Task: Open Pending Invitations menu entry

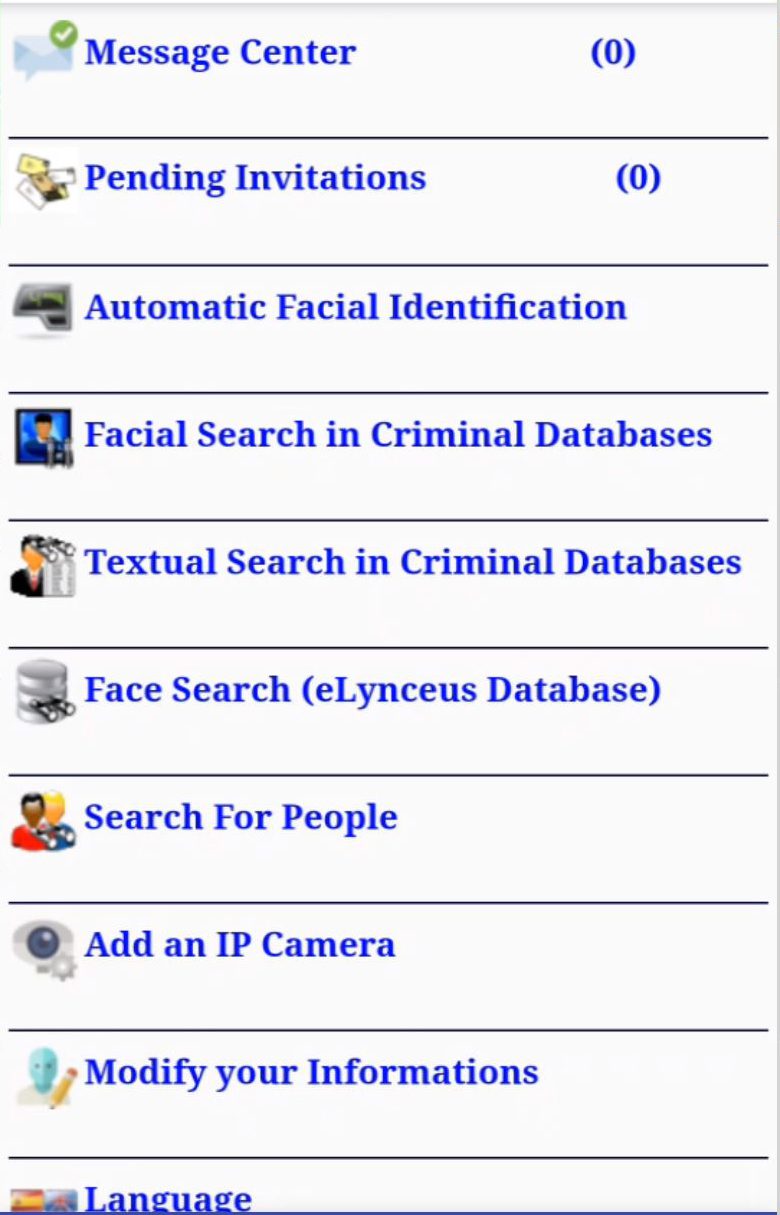Action: point(255,178)
